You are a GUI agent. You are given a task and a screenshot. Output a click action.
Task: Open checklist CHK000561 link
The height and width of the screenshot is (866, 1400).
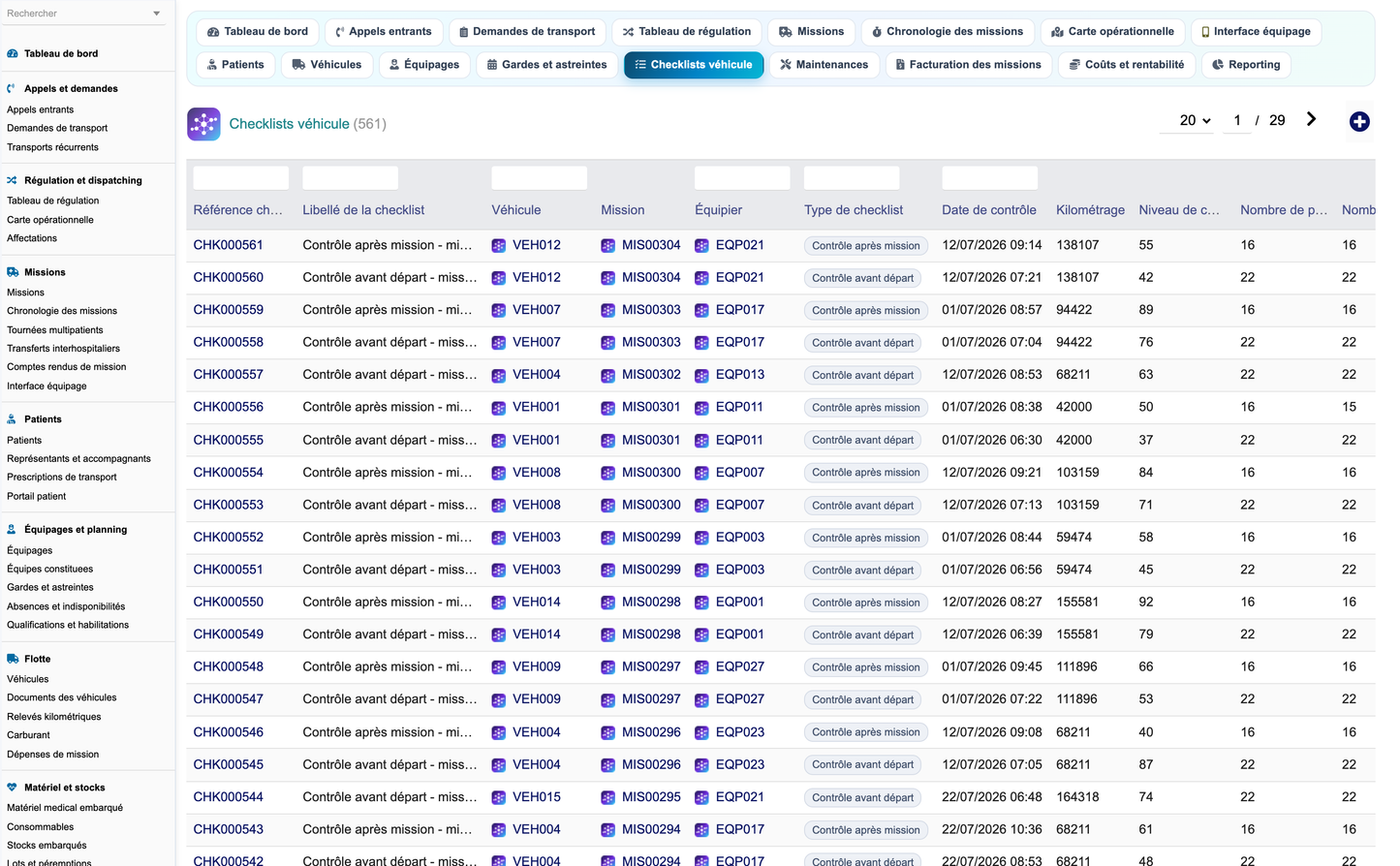[229, 245]
